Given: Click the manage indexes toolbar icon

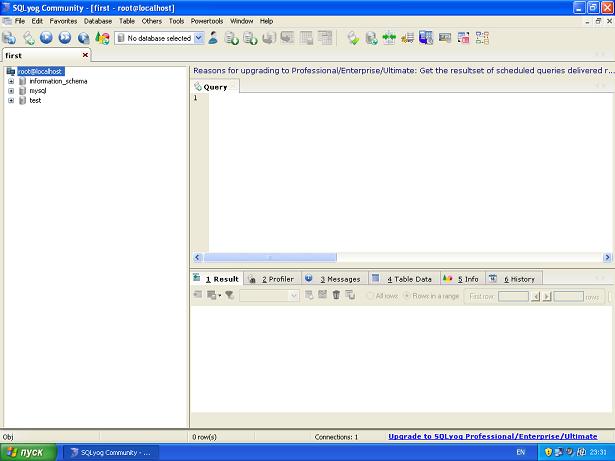Looking at the screenshot, I should coord(325,38).
